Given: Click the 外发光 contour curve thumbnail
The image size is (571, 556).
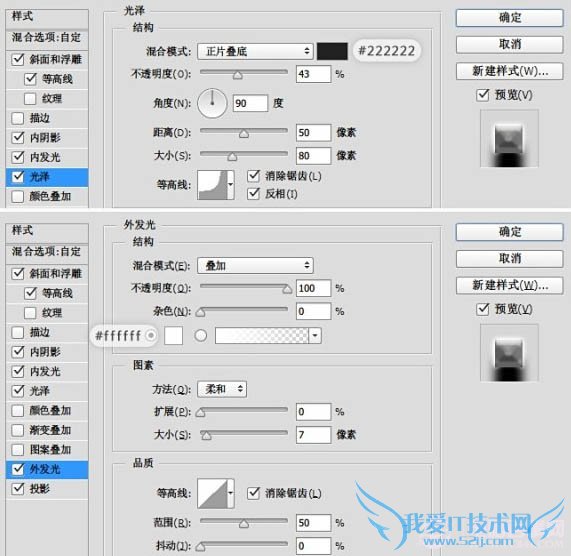Looking at the screenshot, I should click(213, 493).
